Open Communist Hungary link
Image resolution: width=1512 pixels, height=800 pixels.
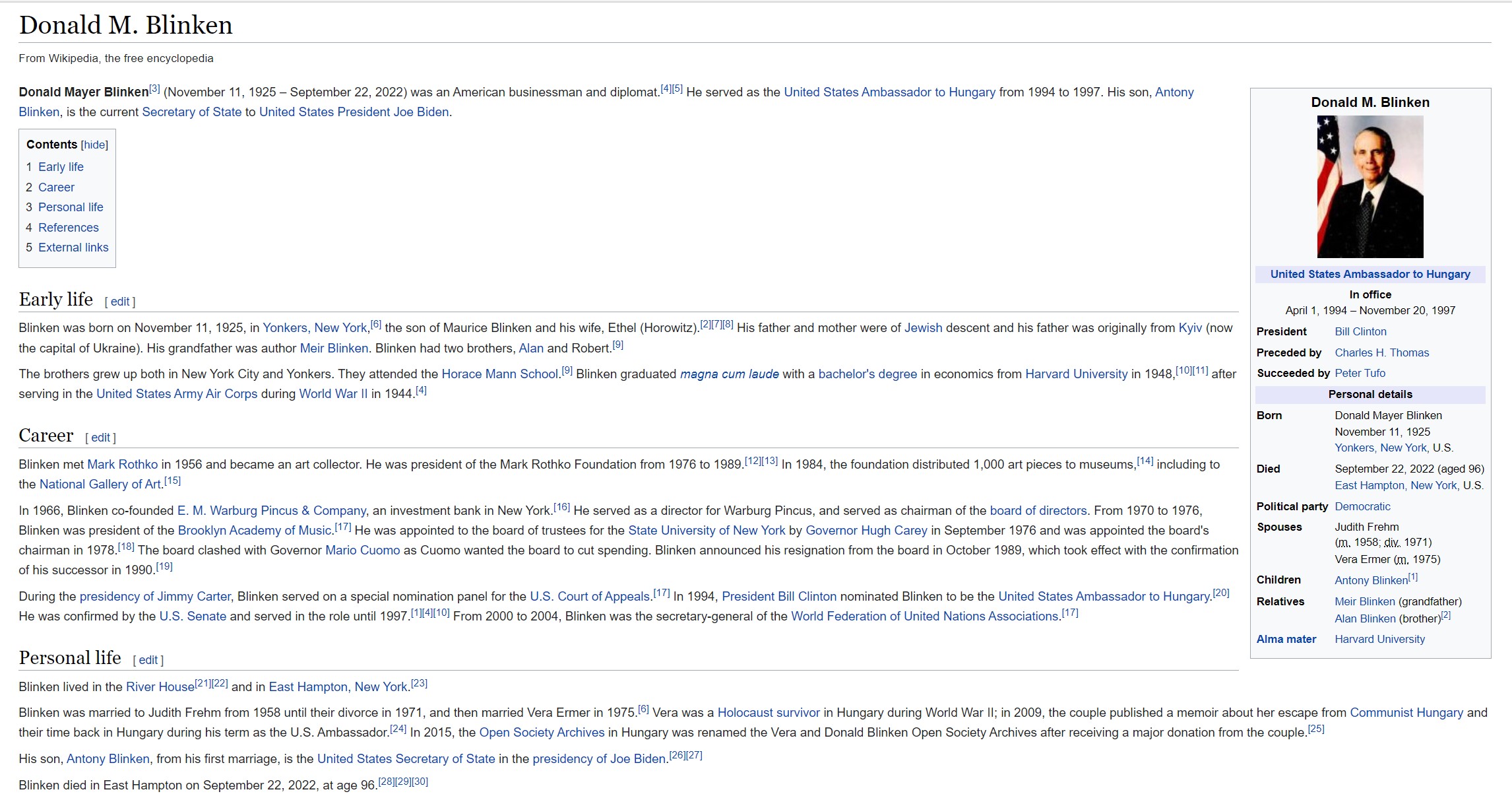click(x=1406, y=713)
